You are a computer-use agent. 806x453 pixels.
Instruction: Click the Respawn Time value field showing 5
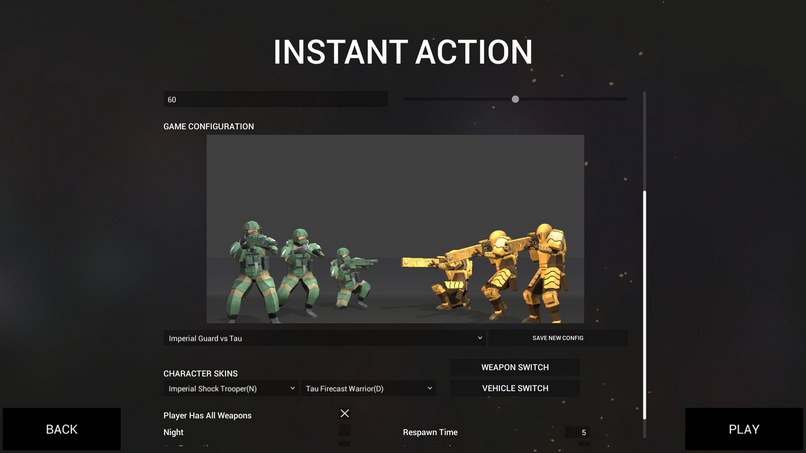577,432
